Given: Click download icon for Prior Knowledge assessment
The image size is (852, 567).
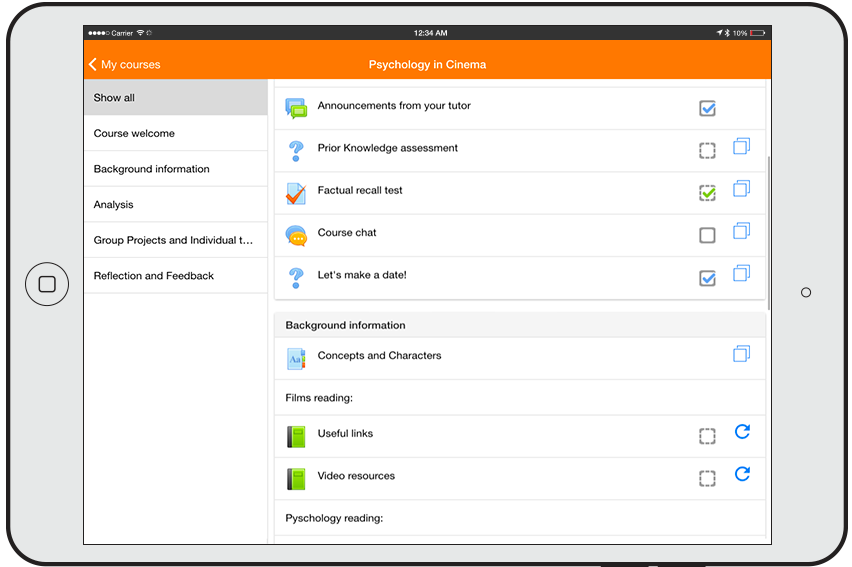Looking at the screenshot, I should (x=741, y=146).
